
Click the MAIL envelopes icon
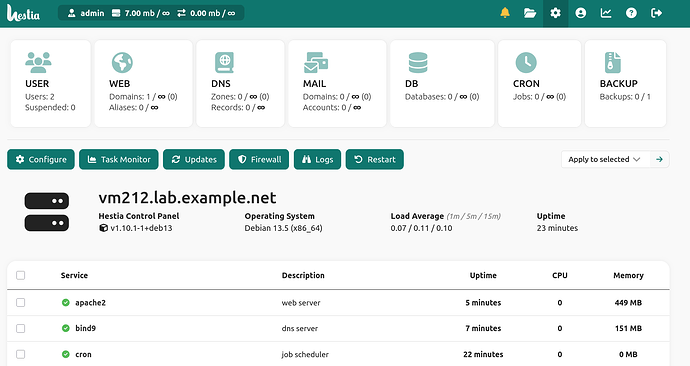pyautogui.click(x=316, y=62)
